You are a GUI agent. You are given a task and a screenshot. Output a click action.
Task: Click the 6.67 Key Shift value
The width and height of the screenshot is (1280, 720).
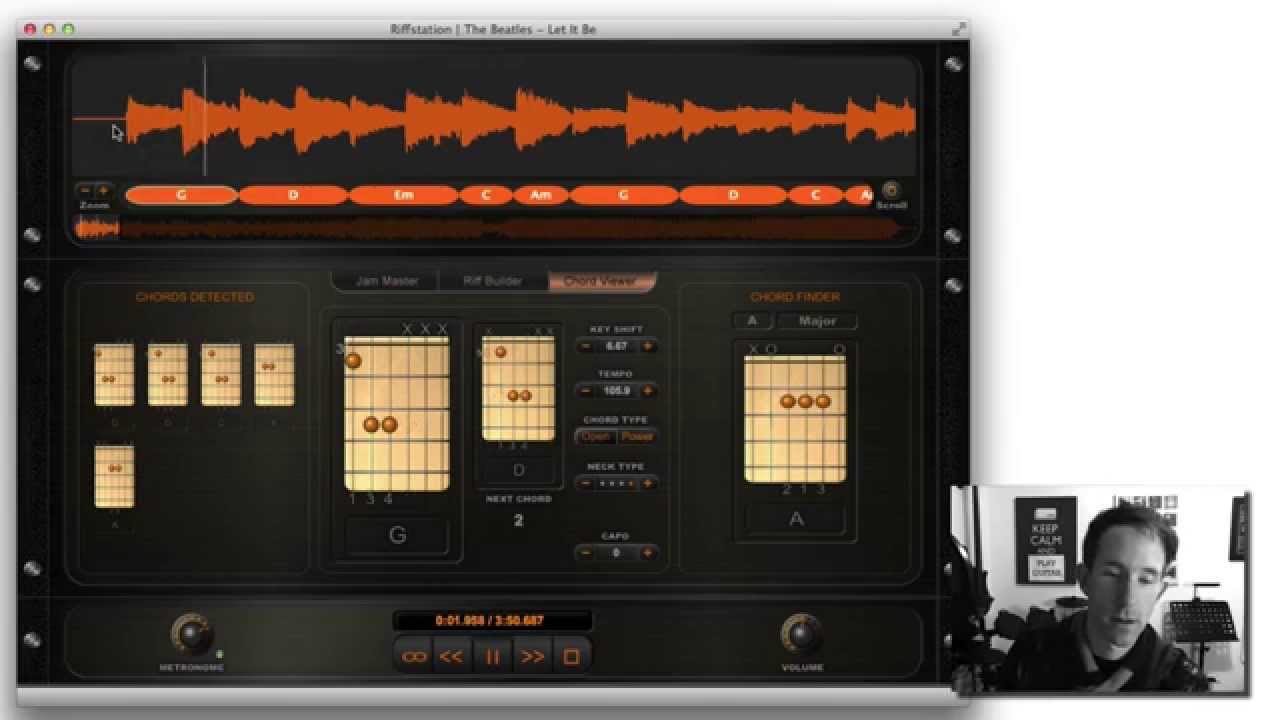point(617,346)
